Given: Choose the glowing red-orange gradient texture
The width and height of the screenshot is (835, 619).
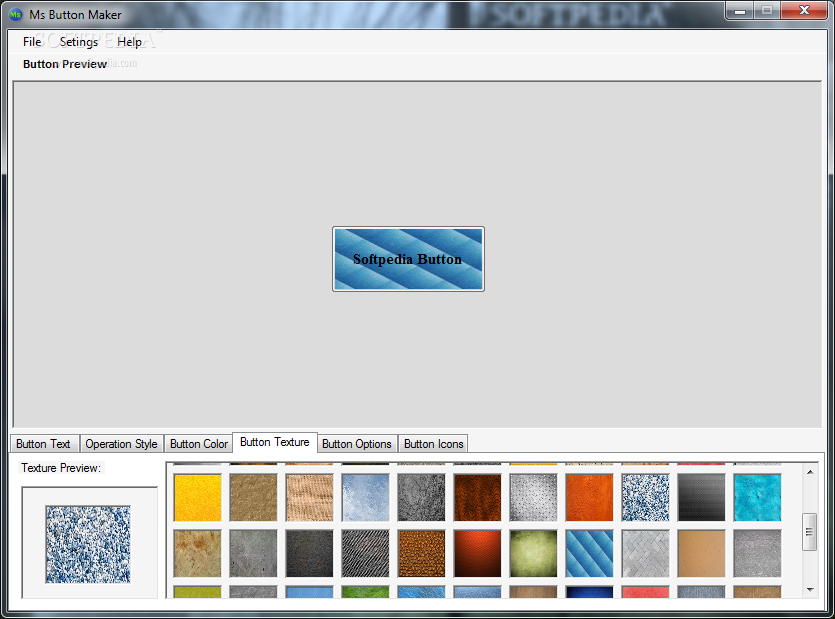Looking at the screenshot, I should click(x=478, y=553).
